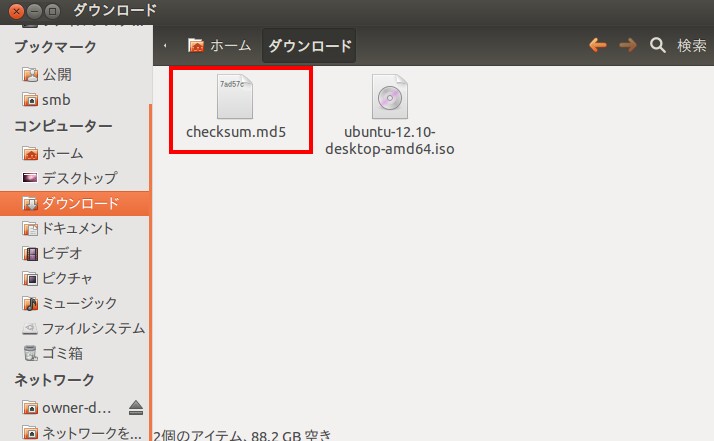
Task: Open ファイルシステム in the sidebar
Action: [75, 328]
